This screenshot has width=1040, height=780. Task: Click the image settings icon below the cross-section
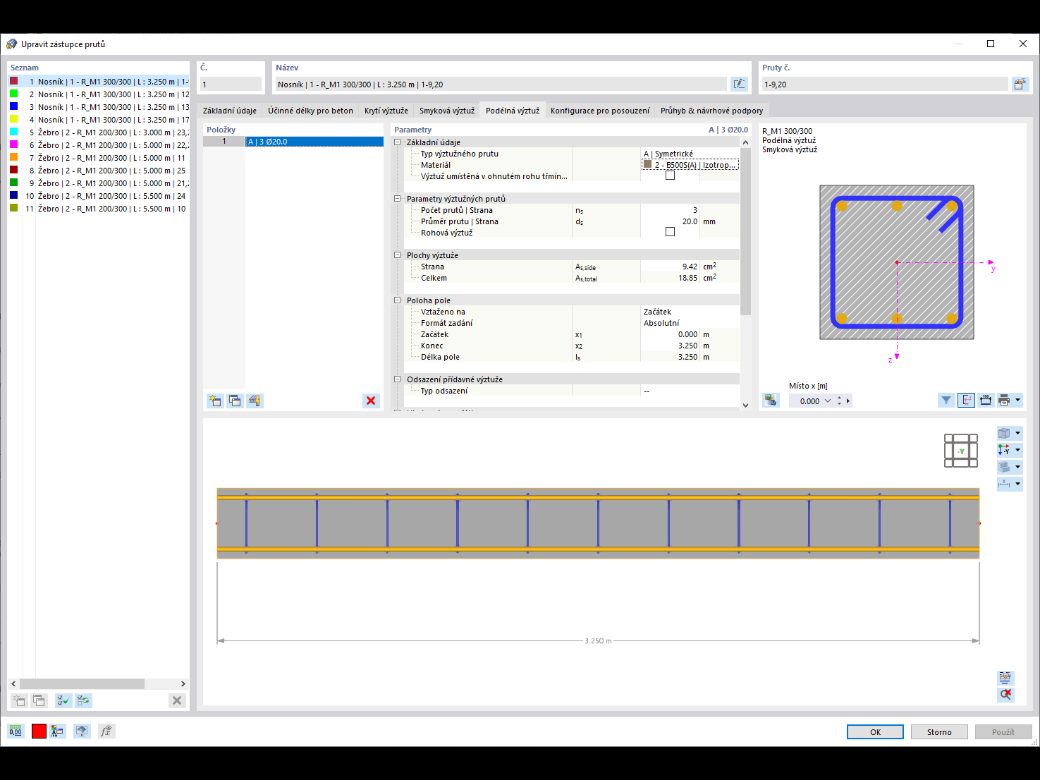771,401
